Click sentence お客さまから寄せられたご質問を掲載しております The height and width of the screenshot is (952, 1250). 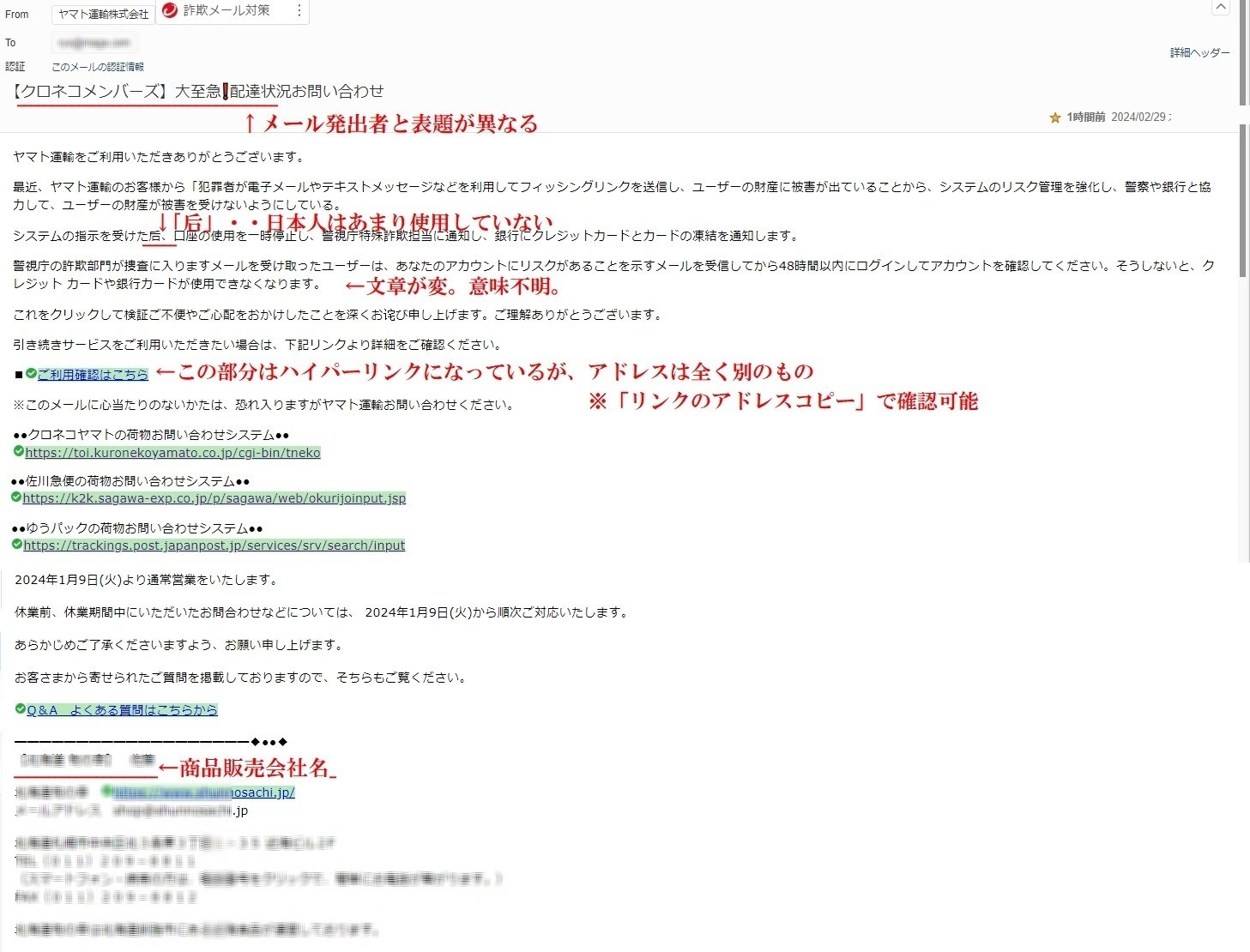(x=242, y=678)
